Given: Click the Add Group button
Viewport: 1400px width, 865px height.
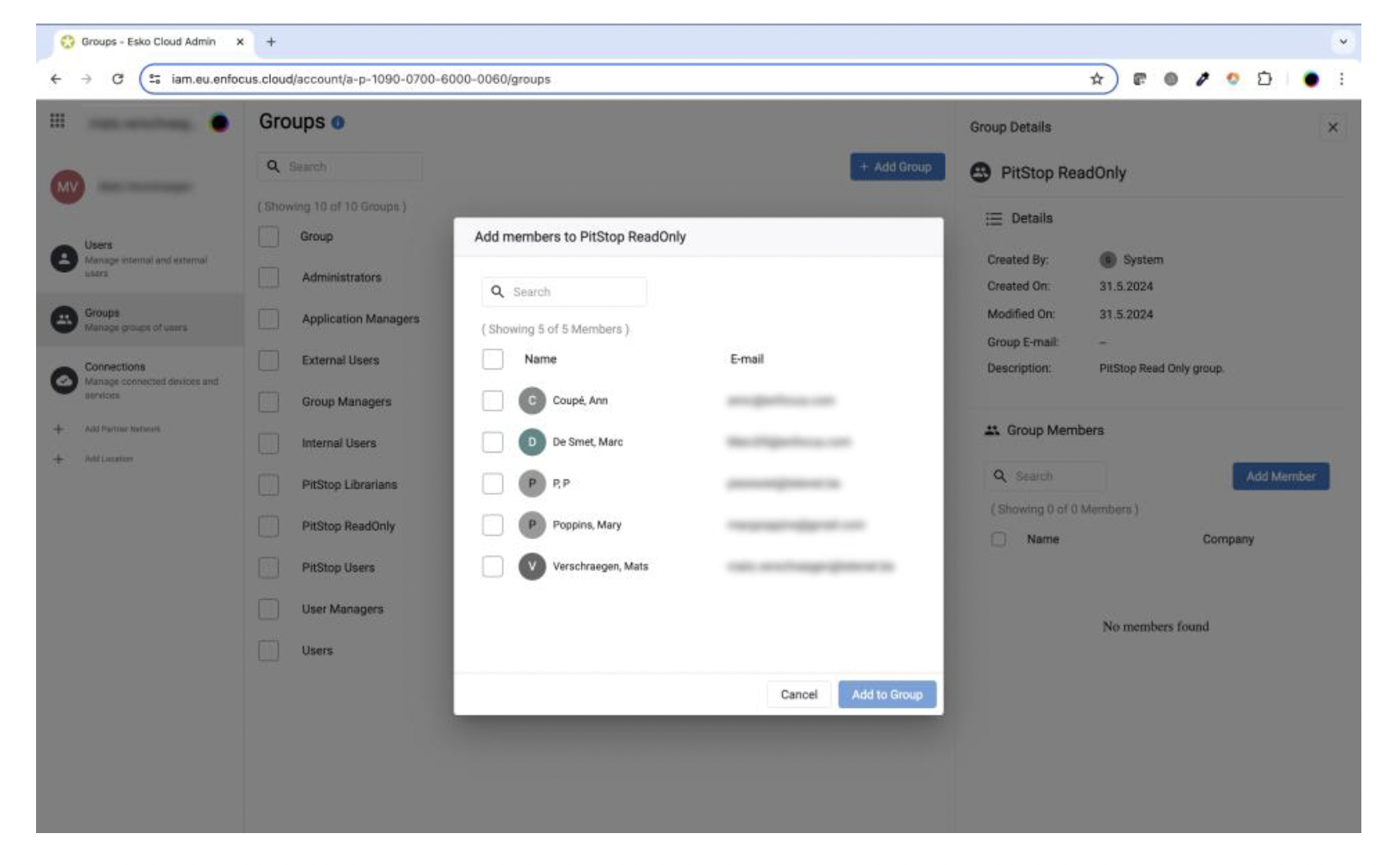Looking at the screenshot, I should tap(897, 167).
